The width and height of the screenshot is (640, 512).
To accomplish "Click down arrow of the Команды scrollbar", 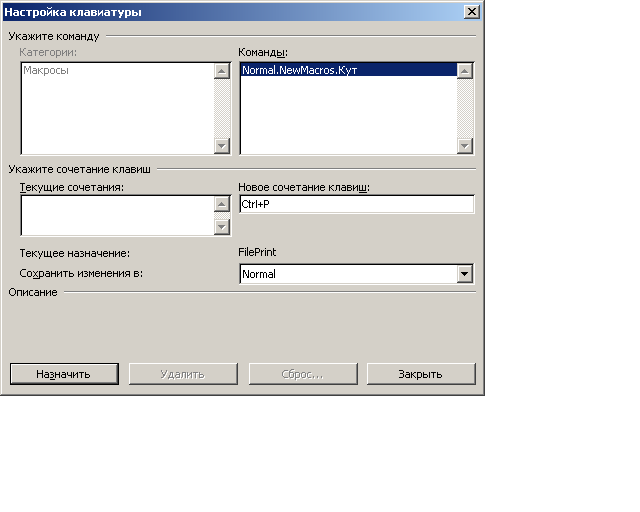I will coord(464,146).
